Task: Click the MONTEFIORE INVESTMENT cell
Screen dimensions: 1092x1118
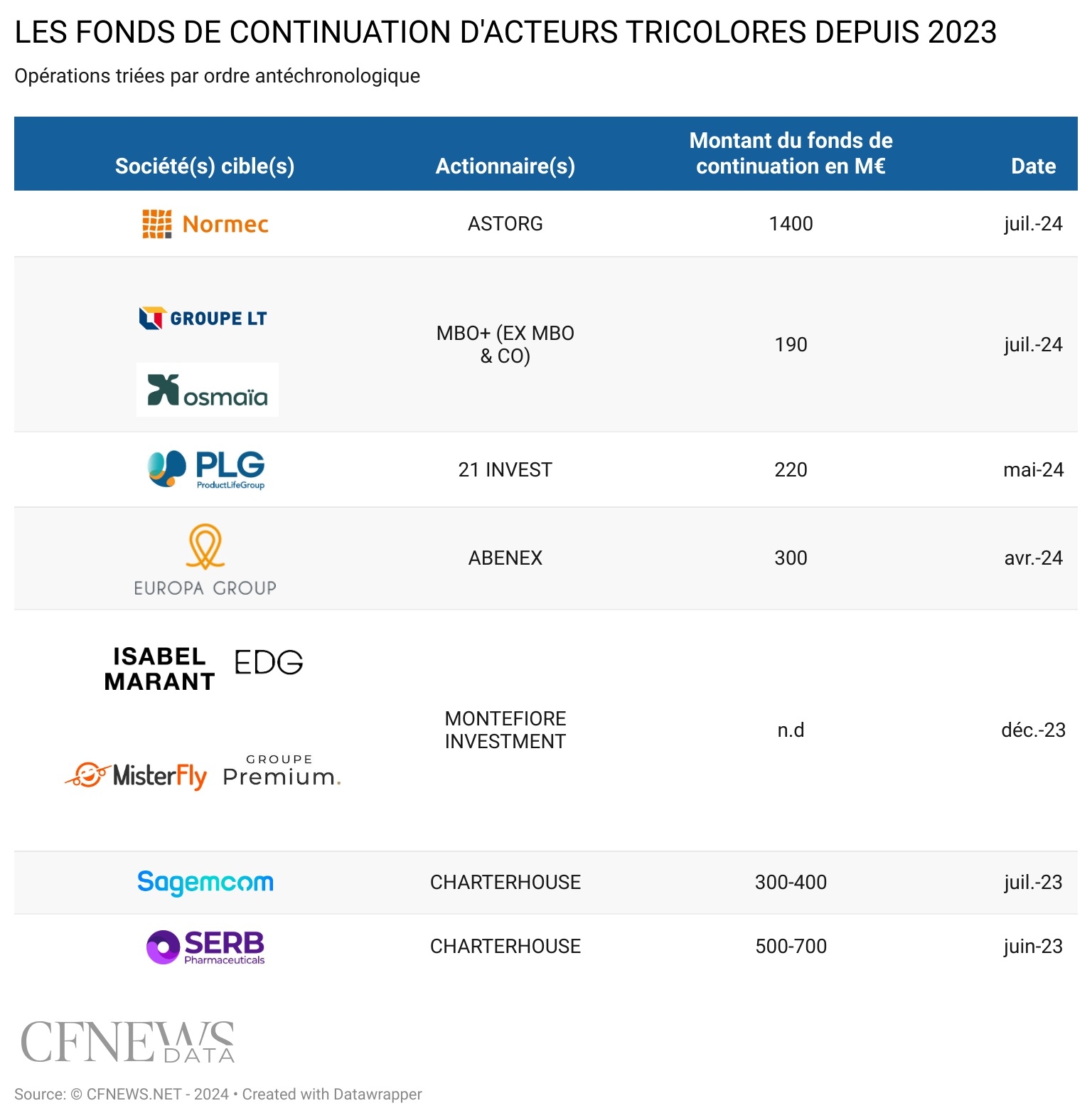Action: click(505, 730)
